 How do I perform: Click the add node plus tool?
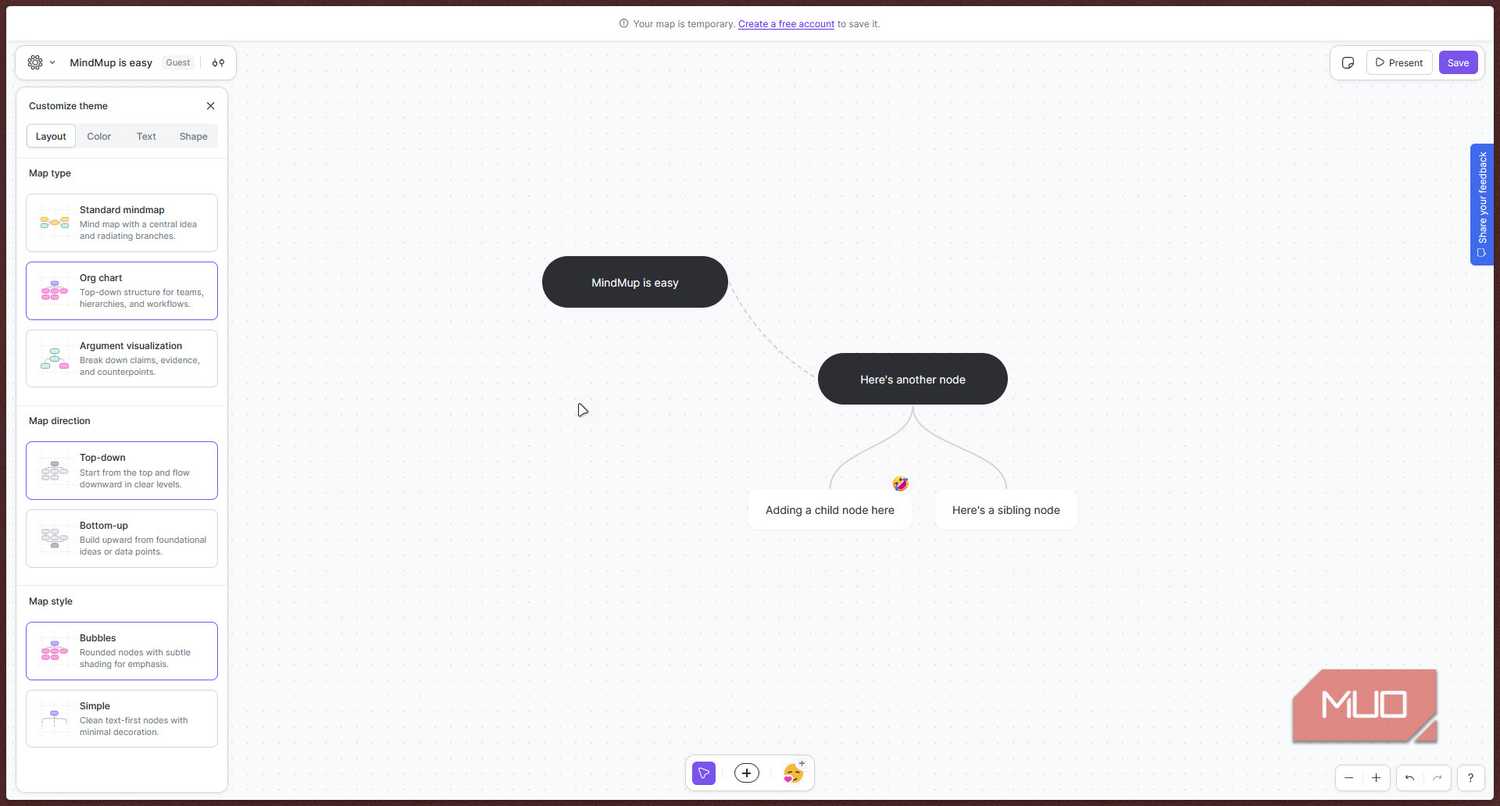(747, 773)
